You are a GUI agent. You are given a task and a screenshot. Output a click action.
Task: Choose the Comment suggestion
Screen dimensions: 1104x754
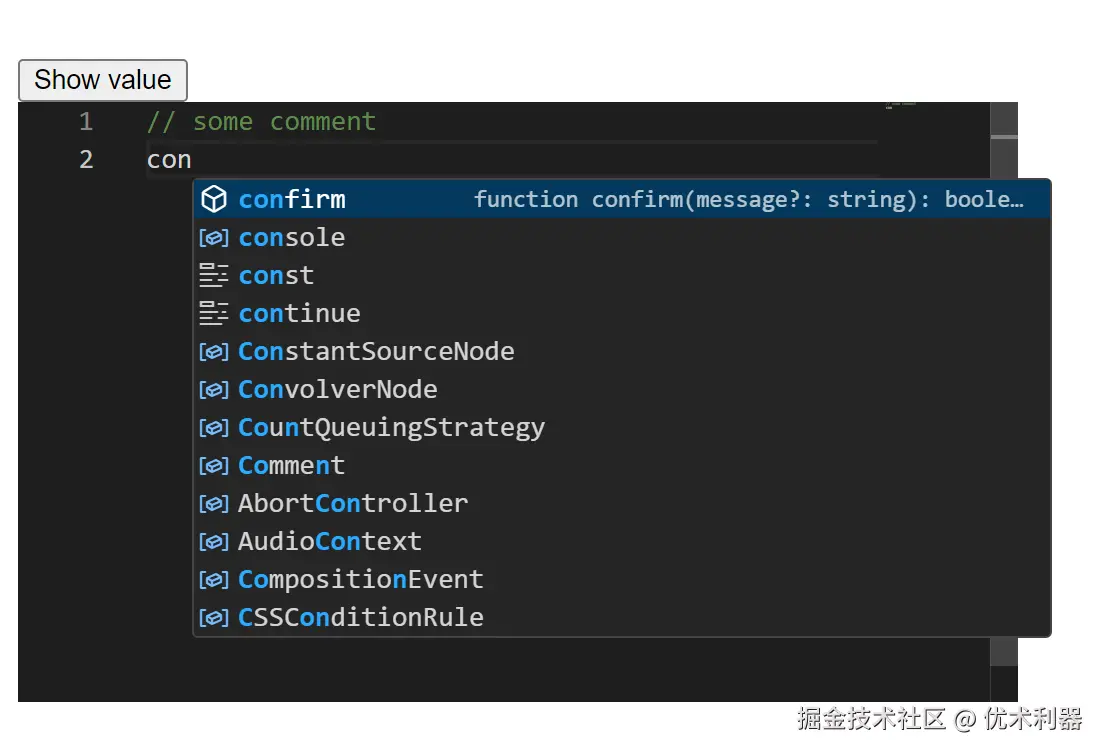[292, 466]
